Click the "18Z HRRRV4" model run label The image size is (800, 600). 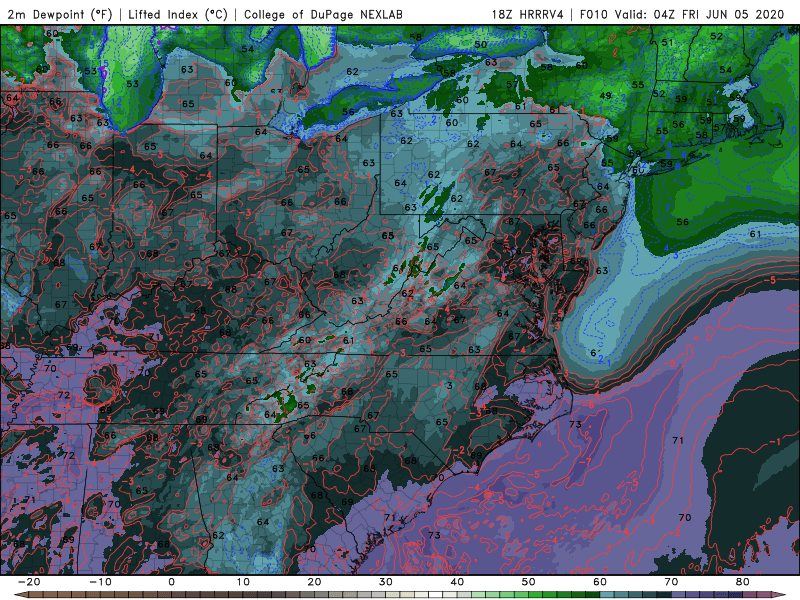[528, 14]
